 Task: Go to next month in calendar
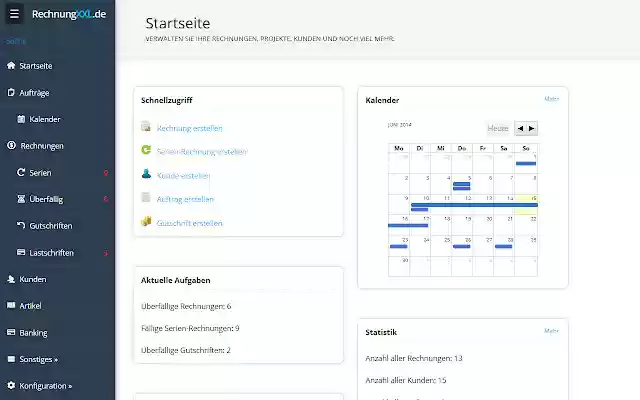tap(532, 128)
